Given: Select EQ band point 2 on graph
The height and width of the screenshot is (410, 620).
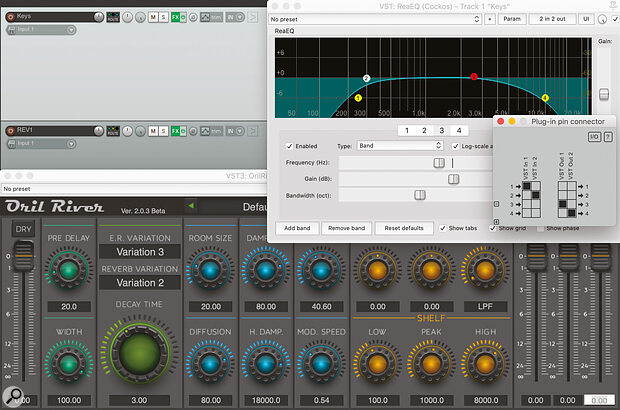Looking at the screenshot, I should click(x=366, y=78).
